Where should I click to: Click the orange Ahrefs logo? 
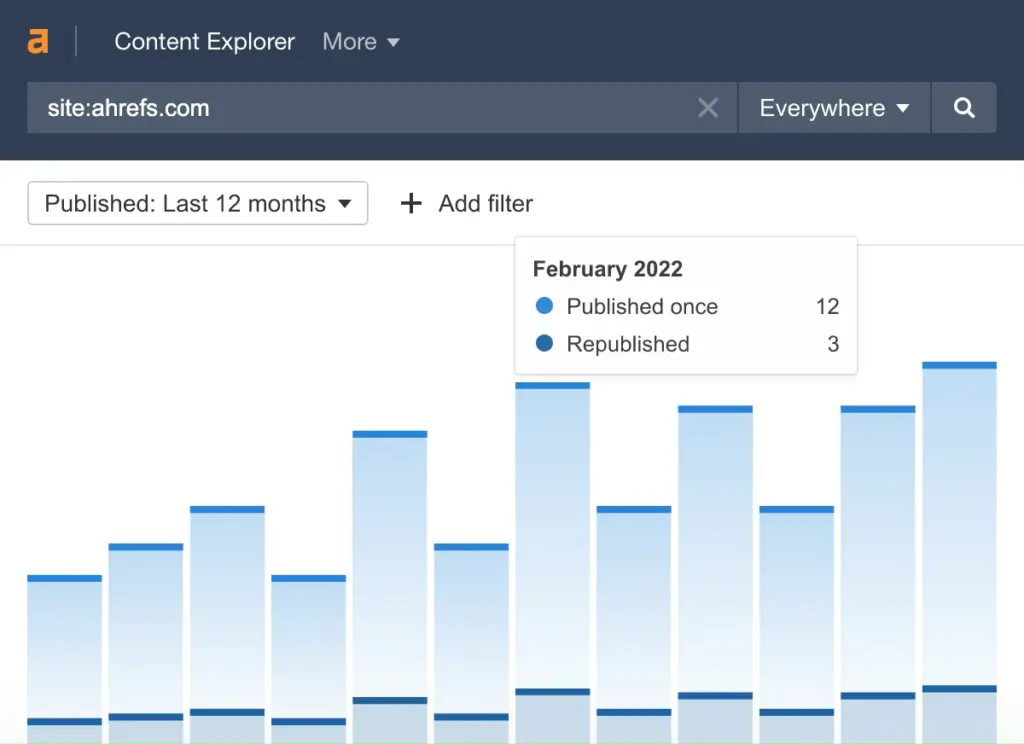coord(38,41)
